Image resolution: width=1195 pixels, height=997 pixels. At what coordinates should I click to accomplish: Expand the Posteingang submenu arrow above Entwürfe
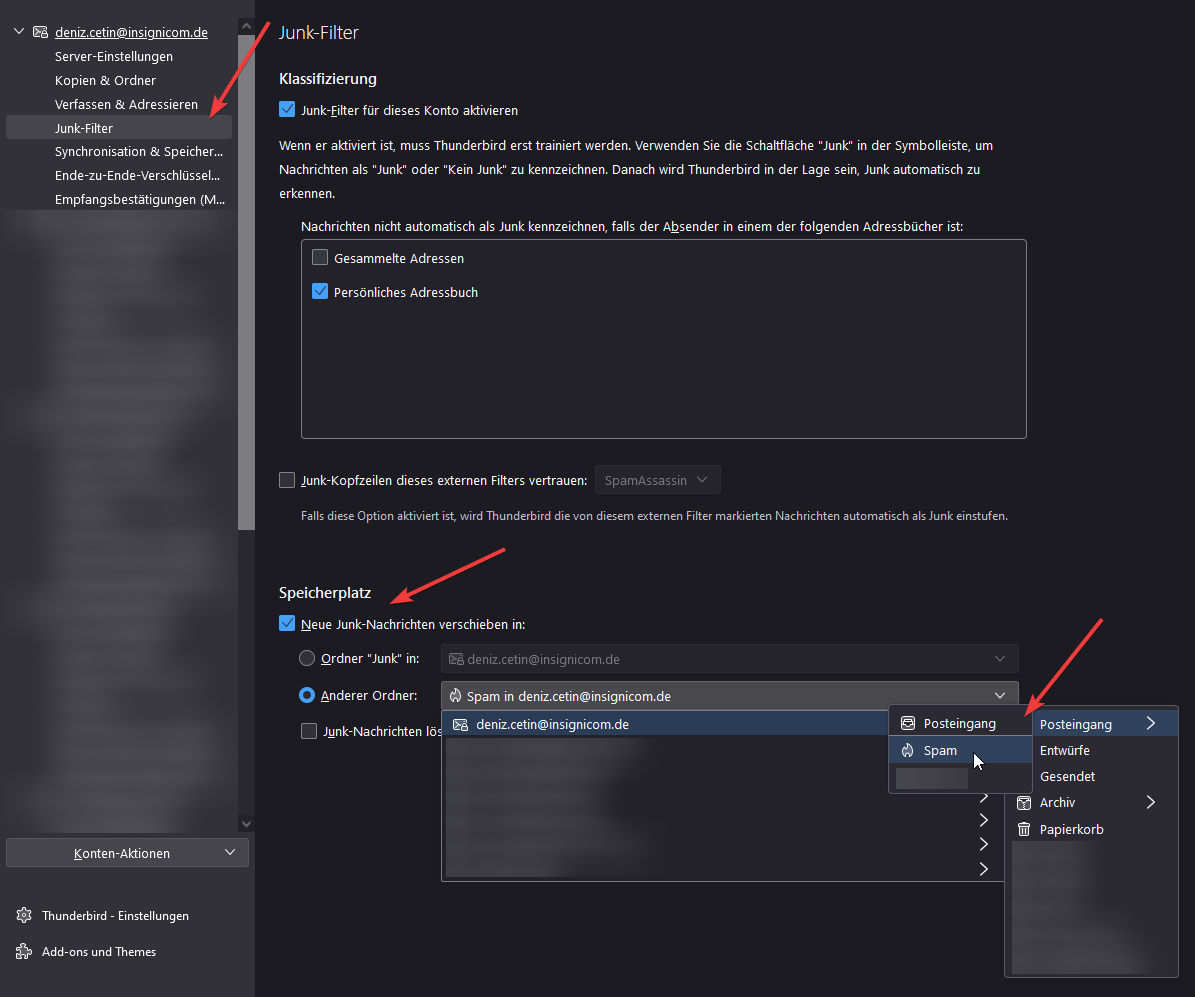click(x=1151, y=723)
